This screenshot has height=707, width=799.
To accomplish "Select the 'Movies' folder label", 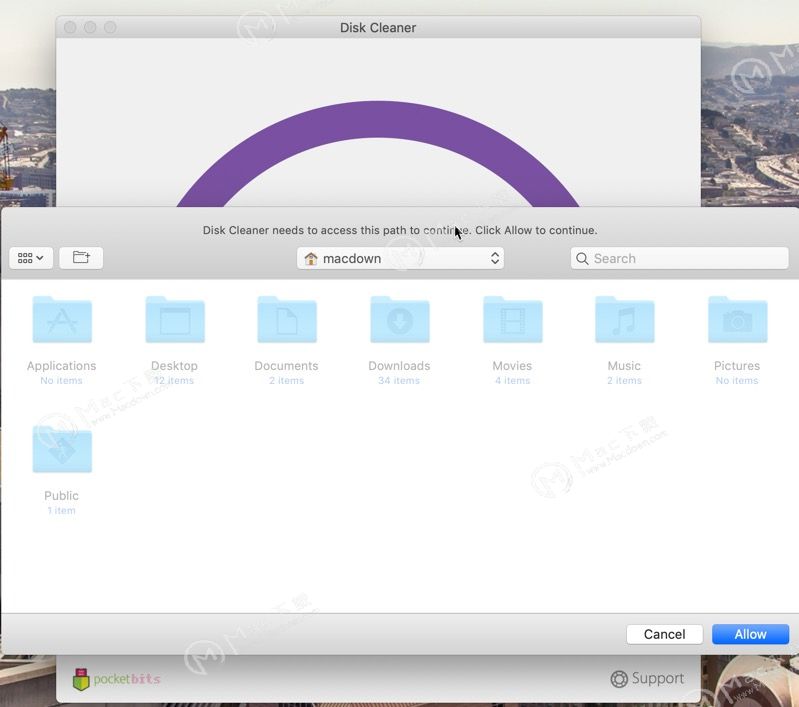I will pyautogui.click(x=512, y=365).
